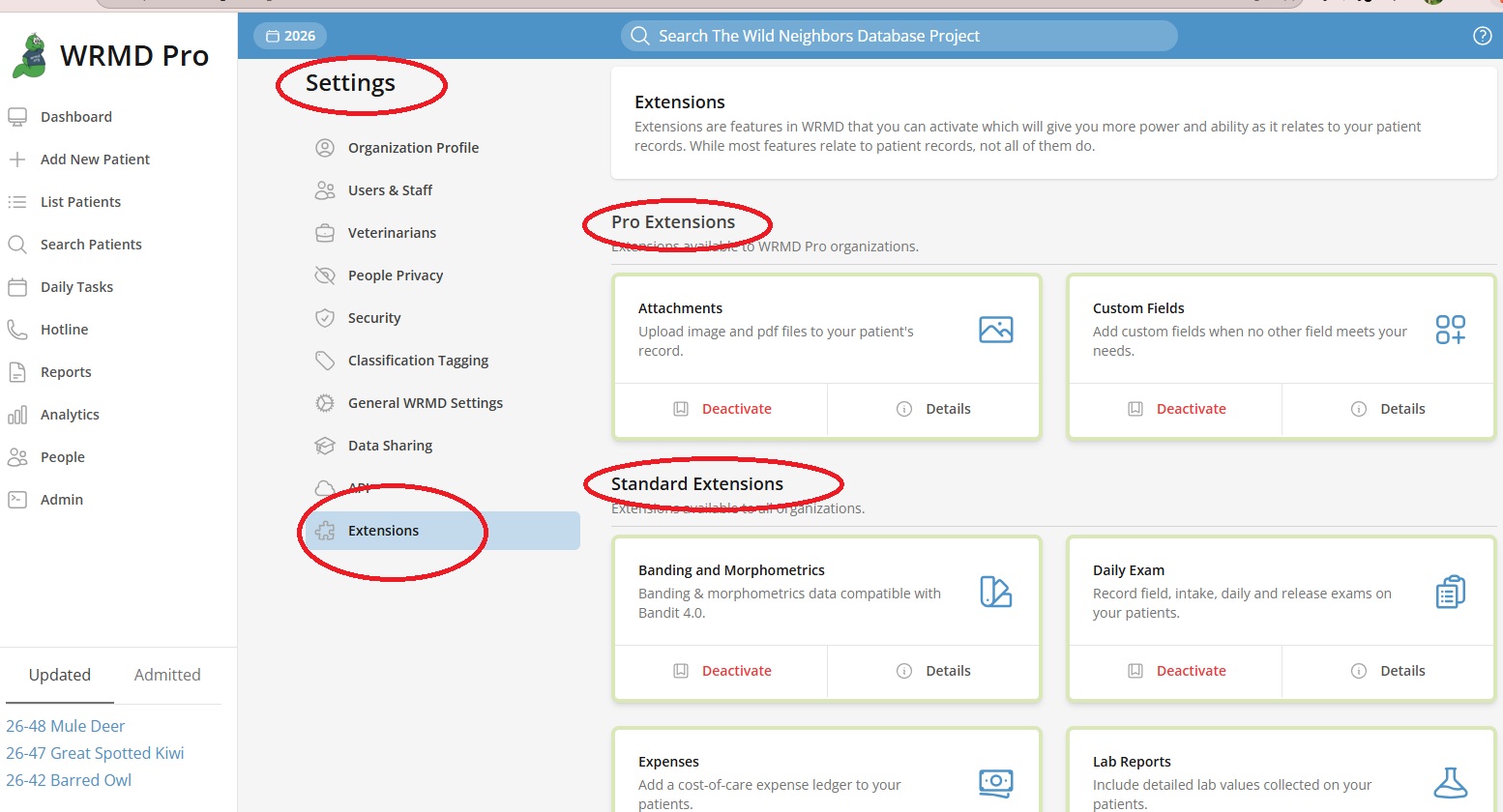Image resolution: width=1503 pixels, height=812 pixels.
Task: Click the WRMD Pro bird logo
Action: (x=30, y=55)
